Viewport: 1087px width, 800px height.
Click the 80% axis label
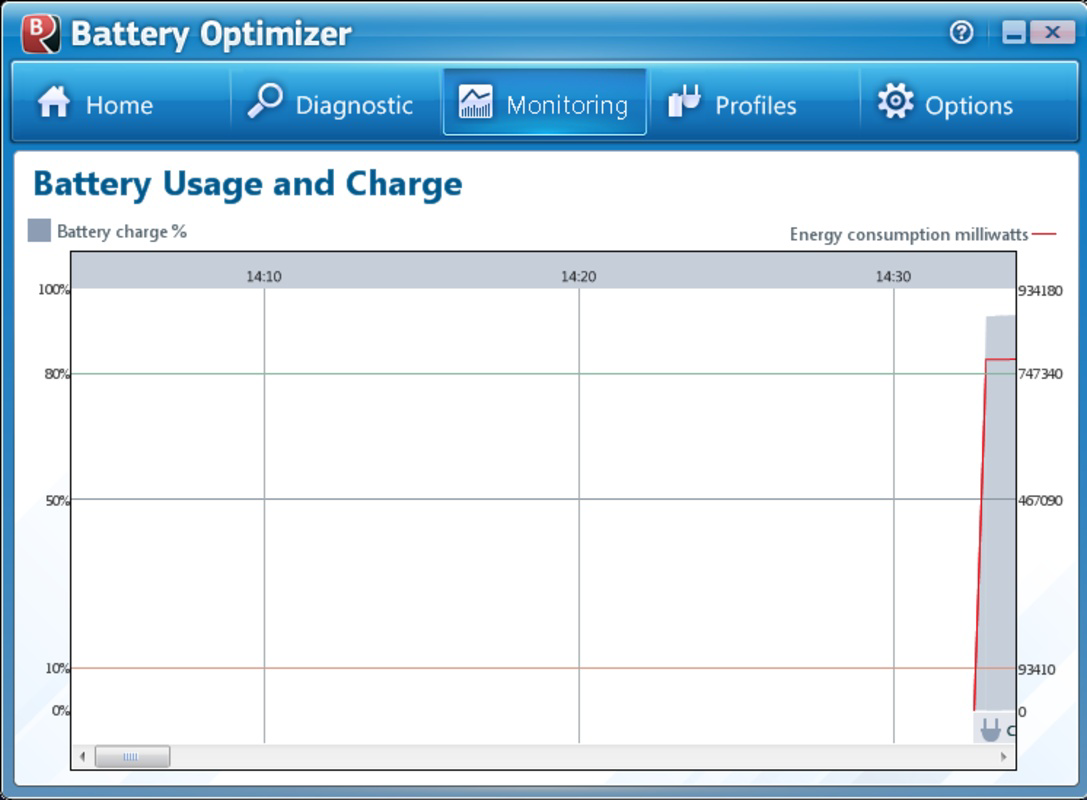58,374
